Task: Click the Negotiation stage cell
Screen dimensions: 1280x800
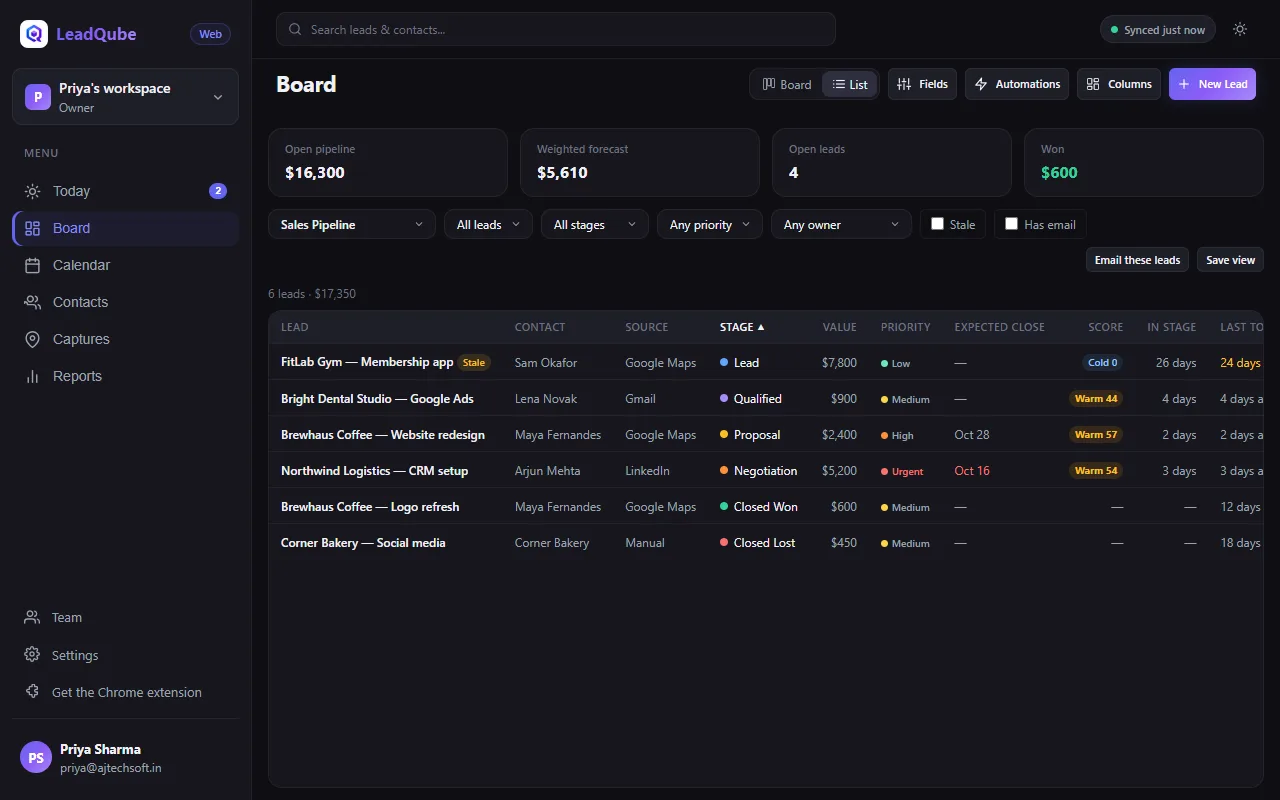Action: pyautogui.click(x=759, y=470)
